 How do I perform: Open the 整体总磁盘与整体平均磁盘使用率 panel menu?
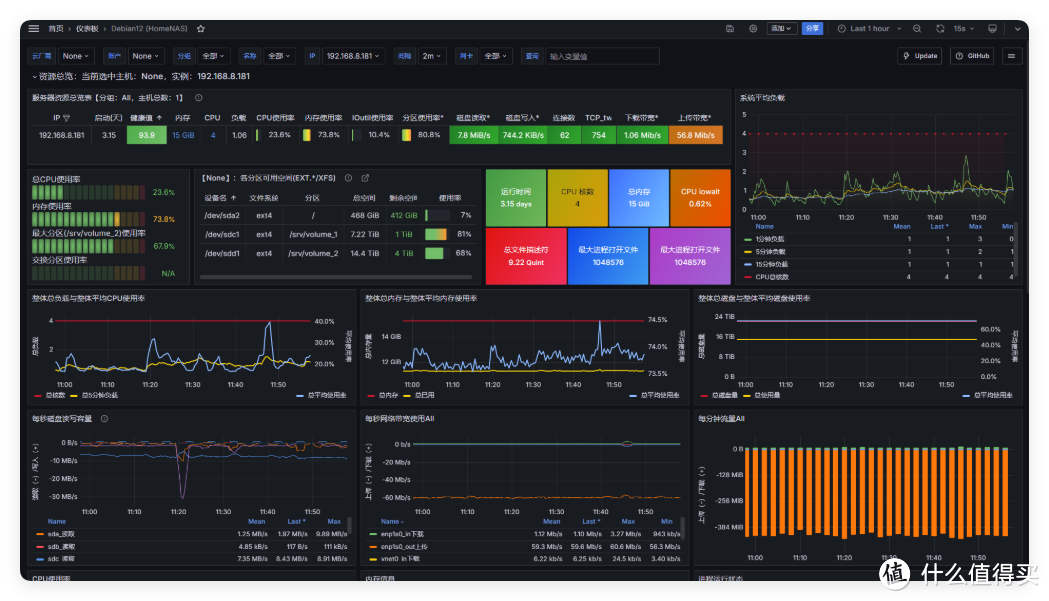(754, 298)
